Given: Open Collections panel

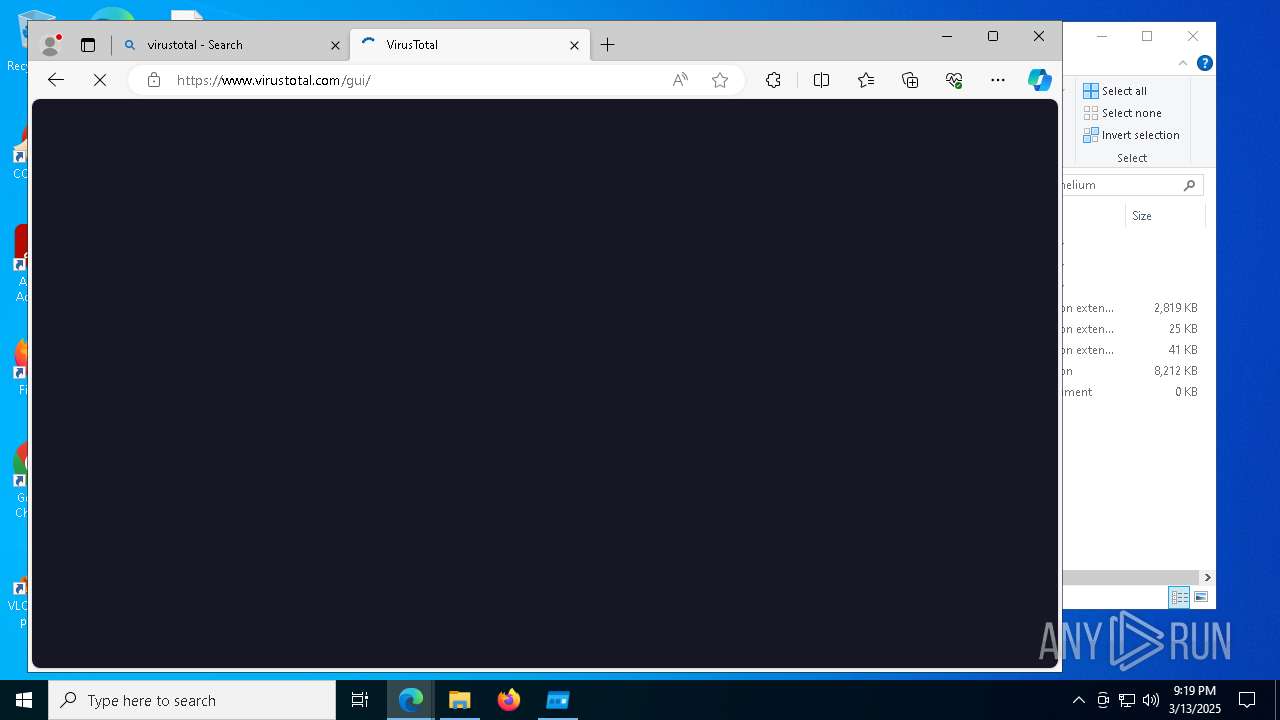Looking at the screenshot, I should pyautogui.click(x=910, y=80).
